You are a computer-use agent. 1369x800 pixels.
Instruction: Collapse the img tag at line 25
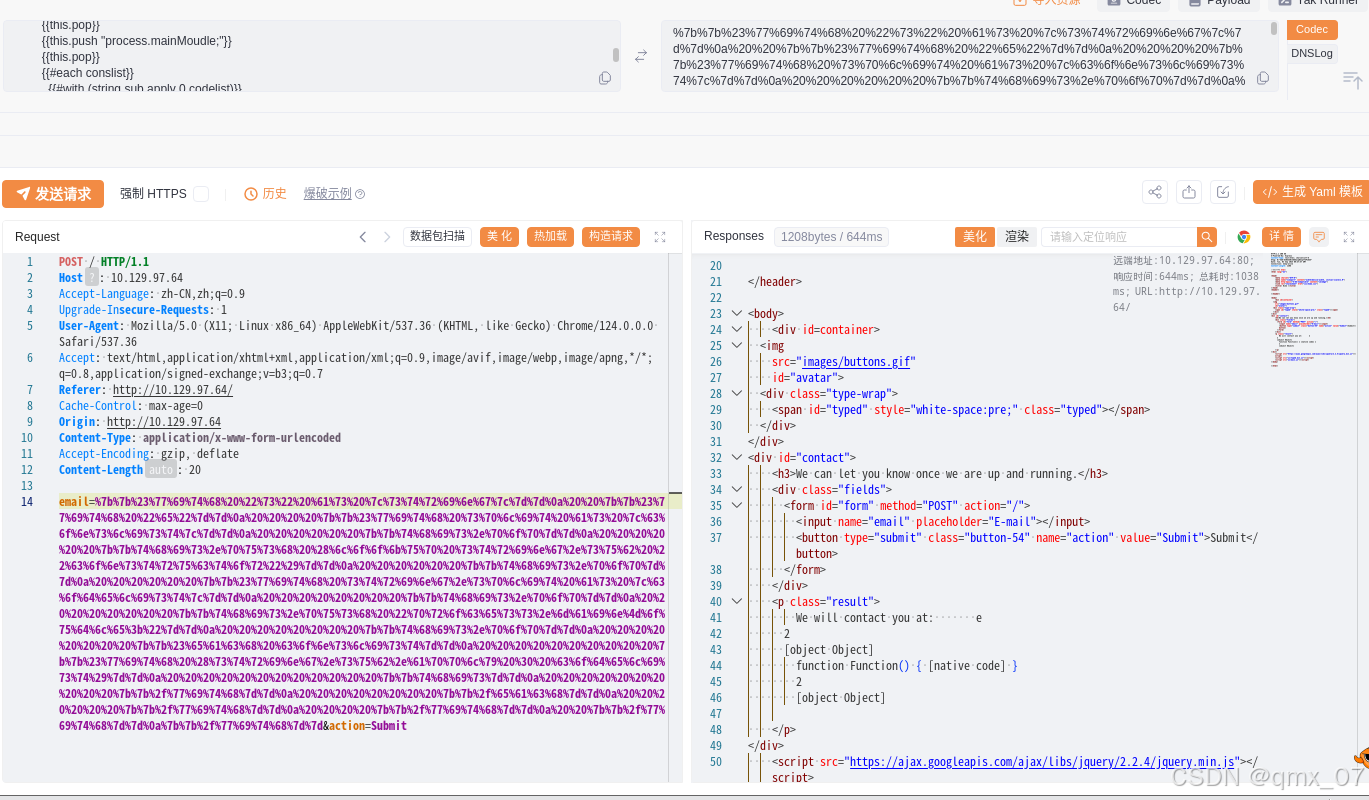tap(737, 346)
